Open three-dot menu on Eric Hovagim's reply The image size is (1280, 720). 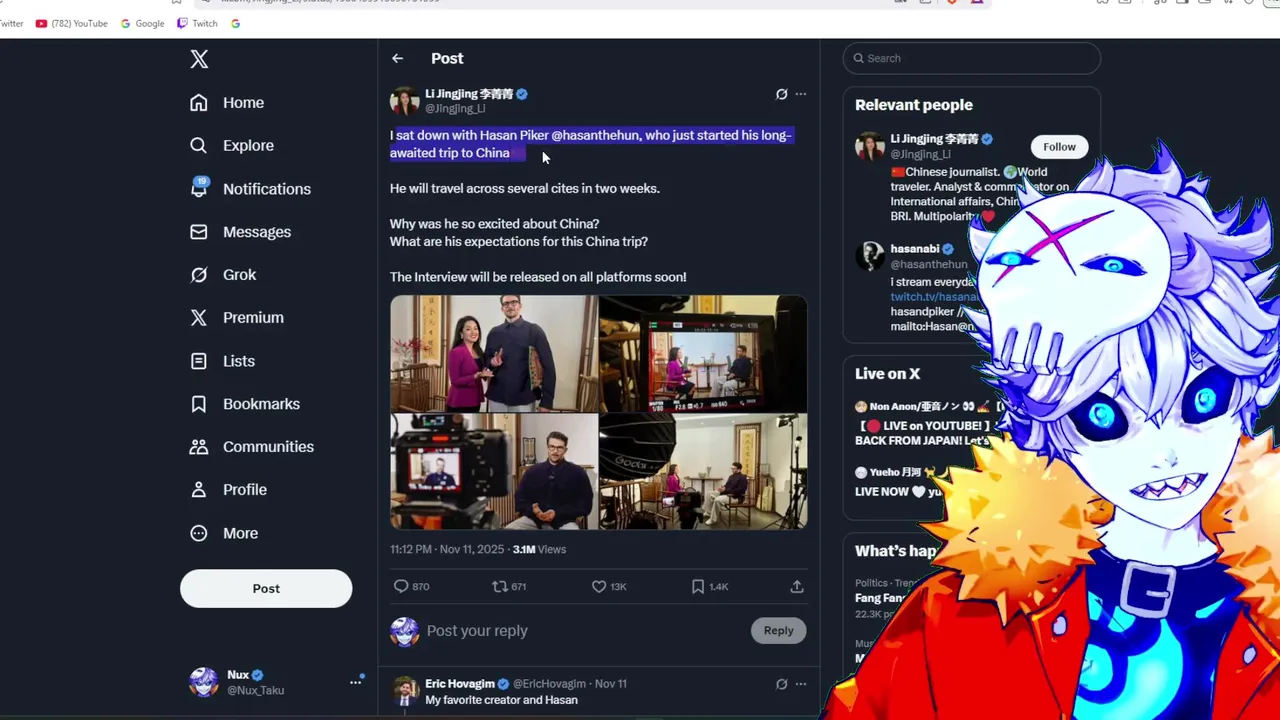(x=801, y=684)
